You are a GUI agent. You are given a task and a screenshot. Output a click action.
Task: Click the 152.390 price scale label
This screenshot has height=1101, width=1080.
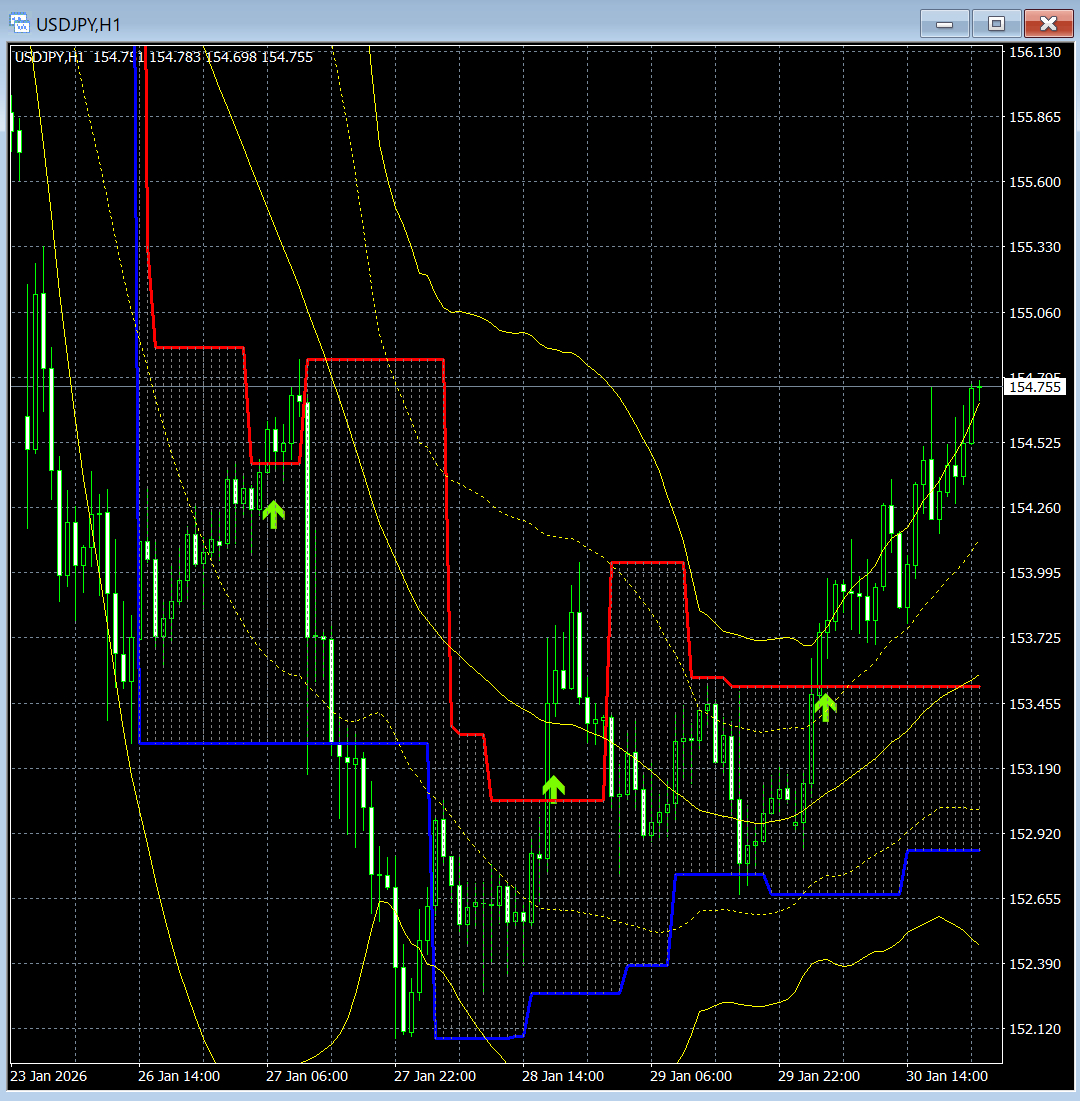coord(1034,963)
